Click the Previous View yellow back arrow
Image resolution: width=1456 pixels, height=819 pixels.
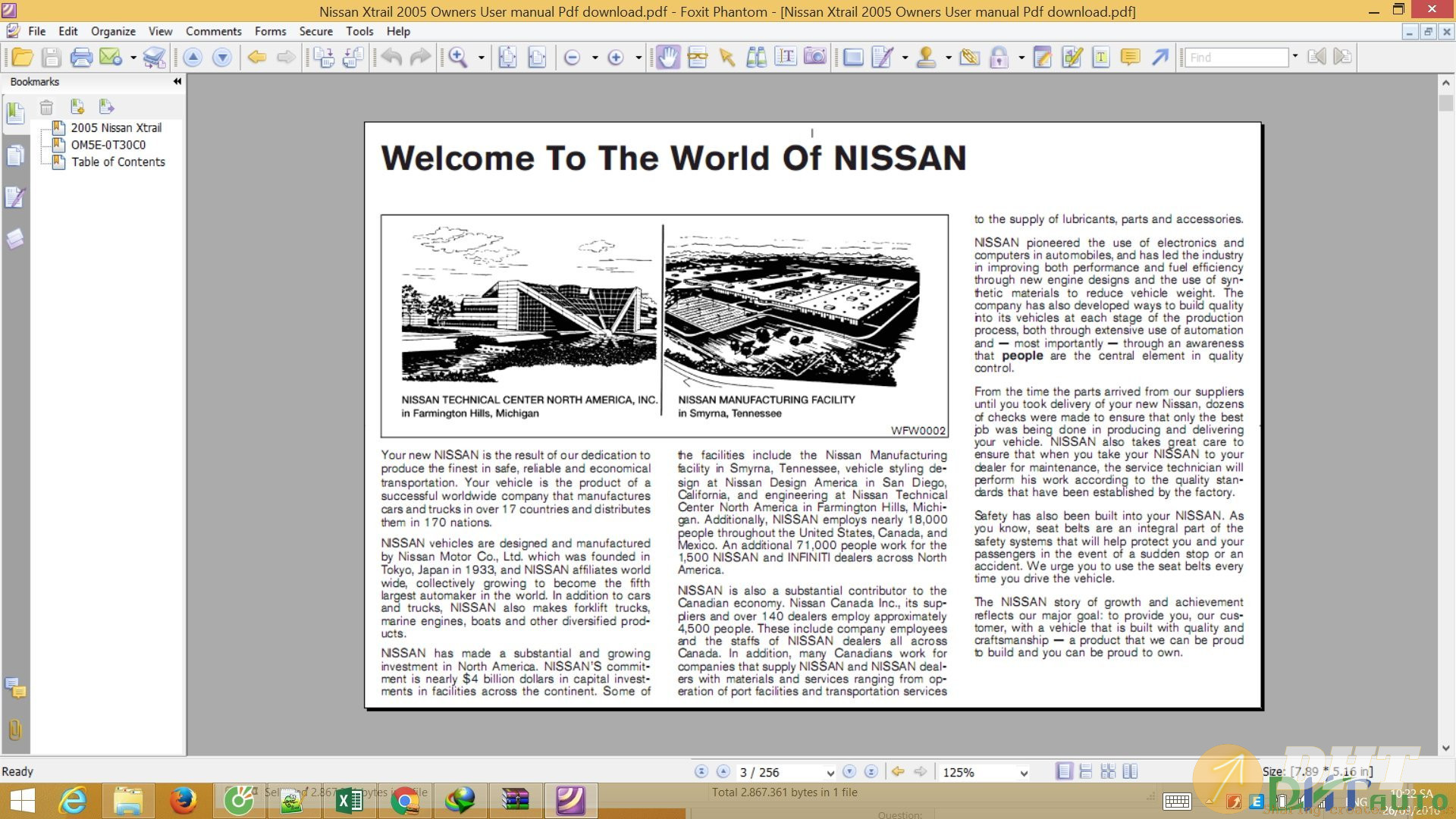[257, 57]
